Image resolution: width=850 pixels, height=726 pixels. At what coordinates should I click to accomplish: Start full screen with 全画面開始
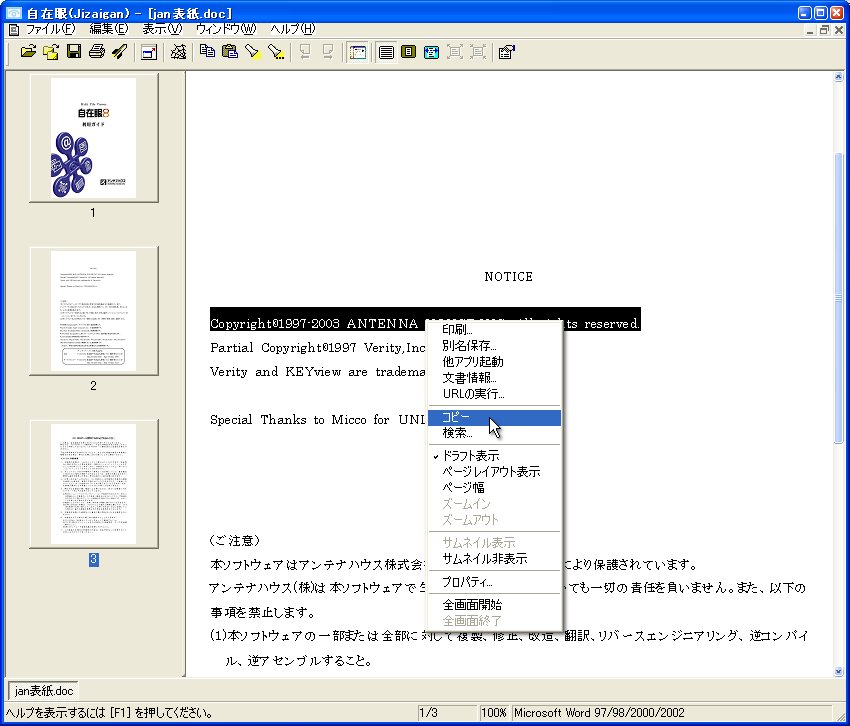point(494,605)
